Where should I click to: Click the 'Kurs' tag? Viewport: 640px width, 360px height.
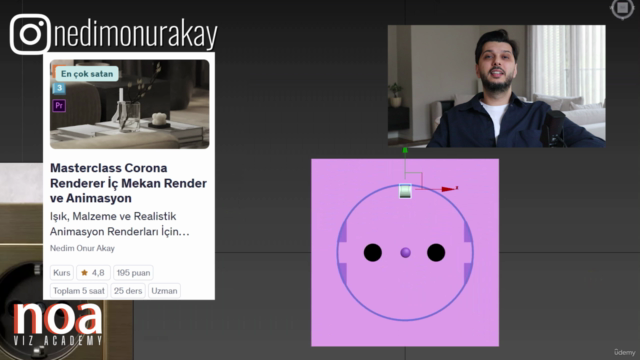[62, 273]
